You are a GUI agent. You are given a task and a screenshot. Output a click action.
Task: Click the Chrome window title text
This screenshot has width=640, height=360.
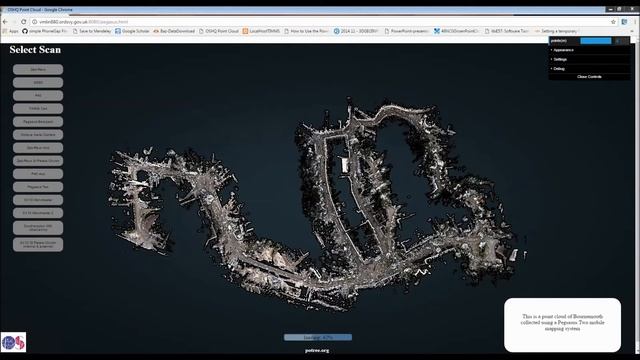click(40, 9)
